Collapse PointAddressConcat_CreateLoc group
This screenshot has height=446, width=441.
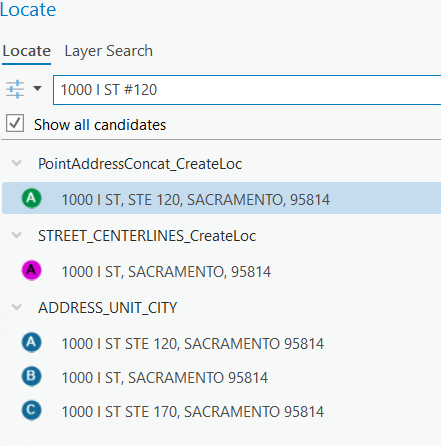click(16, 163)
